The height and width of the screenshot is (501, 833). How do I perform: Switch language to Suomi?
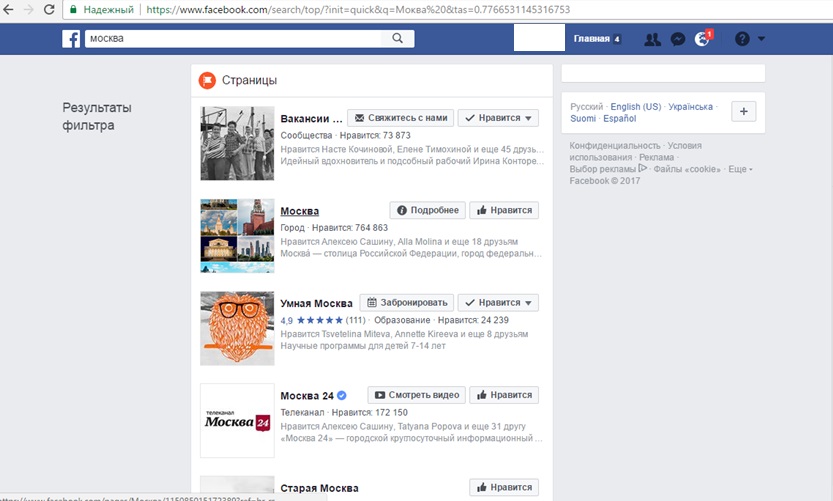(583, 118)
